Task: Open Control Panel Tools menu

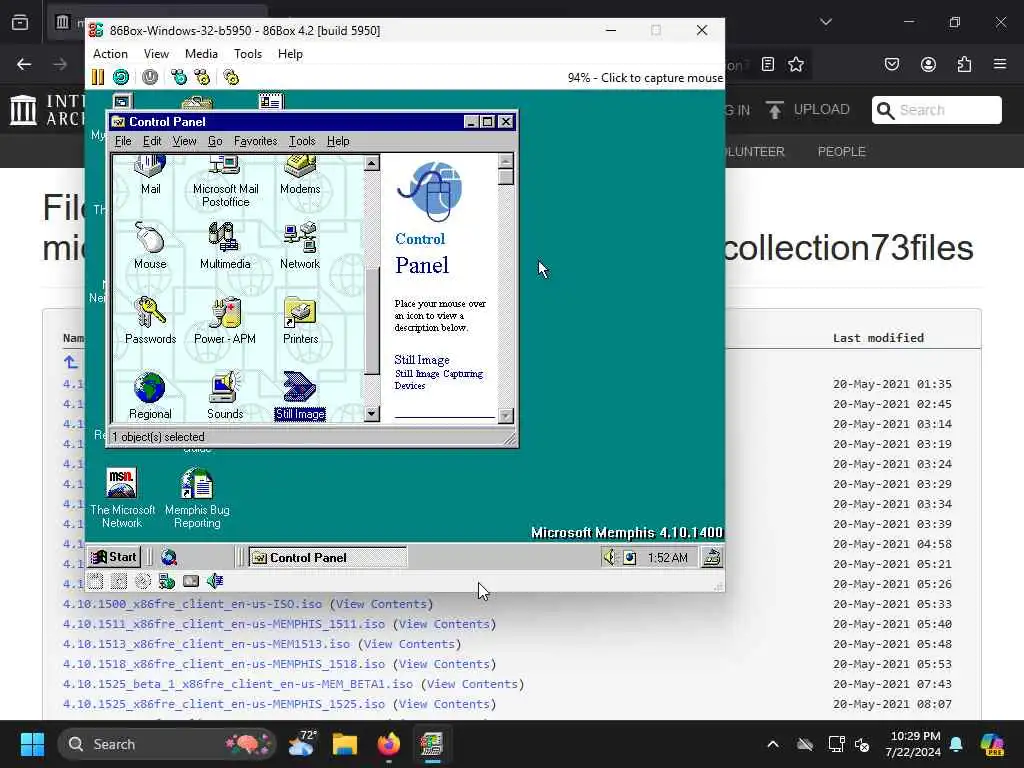Action: point(302,141)
